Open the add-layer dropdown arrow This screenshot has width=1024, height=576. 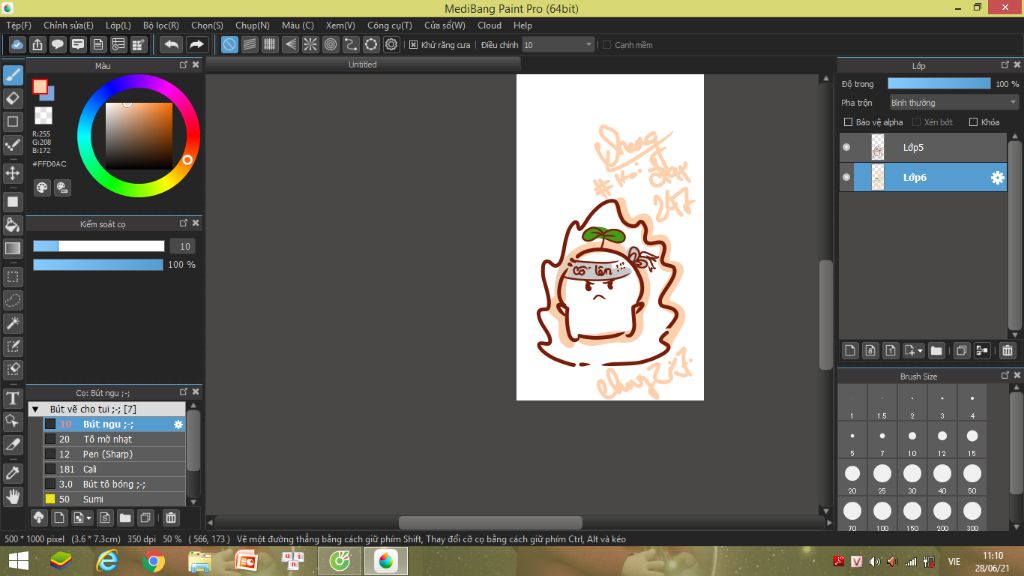[x=920, y=351]
